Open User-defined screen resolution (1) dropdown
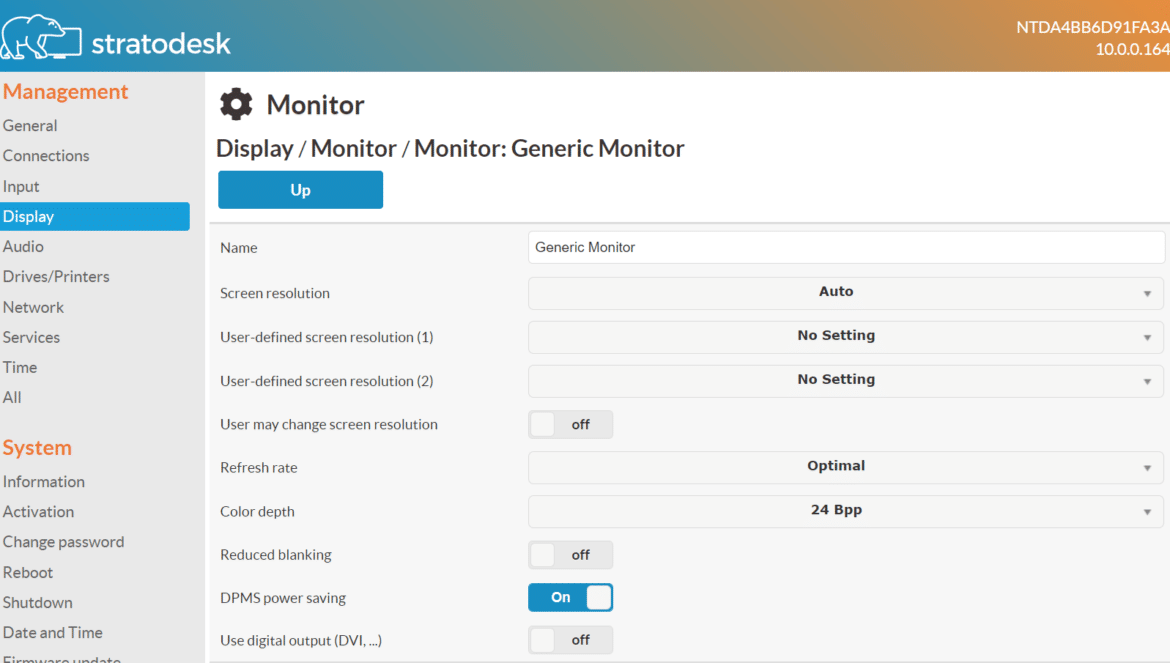This screenshot has height=663, width=1170. 845,337
